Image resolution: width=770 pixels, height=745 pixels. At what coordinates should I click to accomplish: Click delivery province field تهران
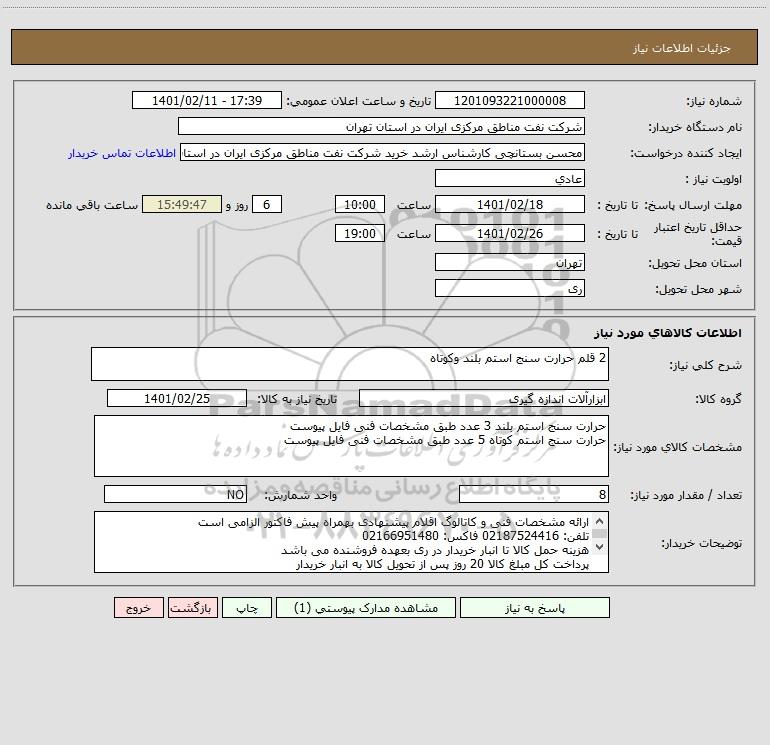click(x=510, y=263)
